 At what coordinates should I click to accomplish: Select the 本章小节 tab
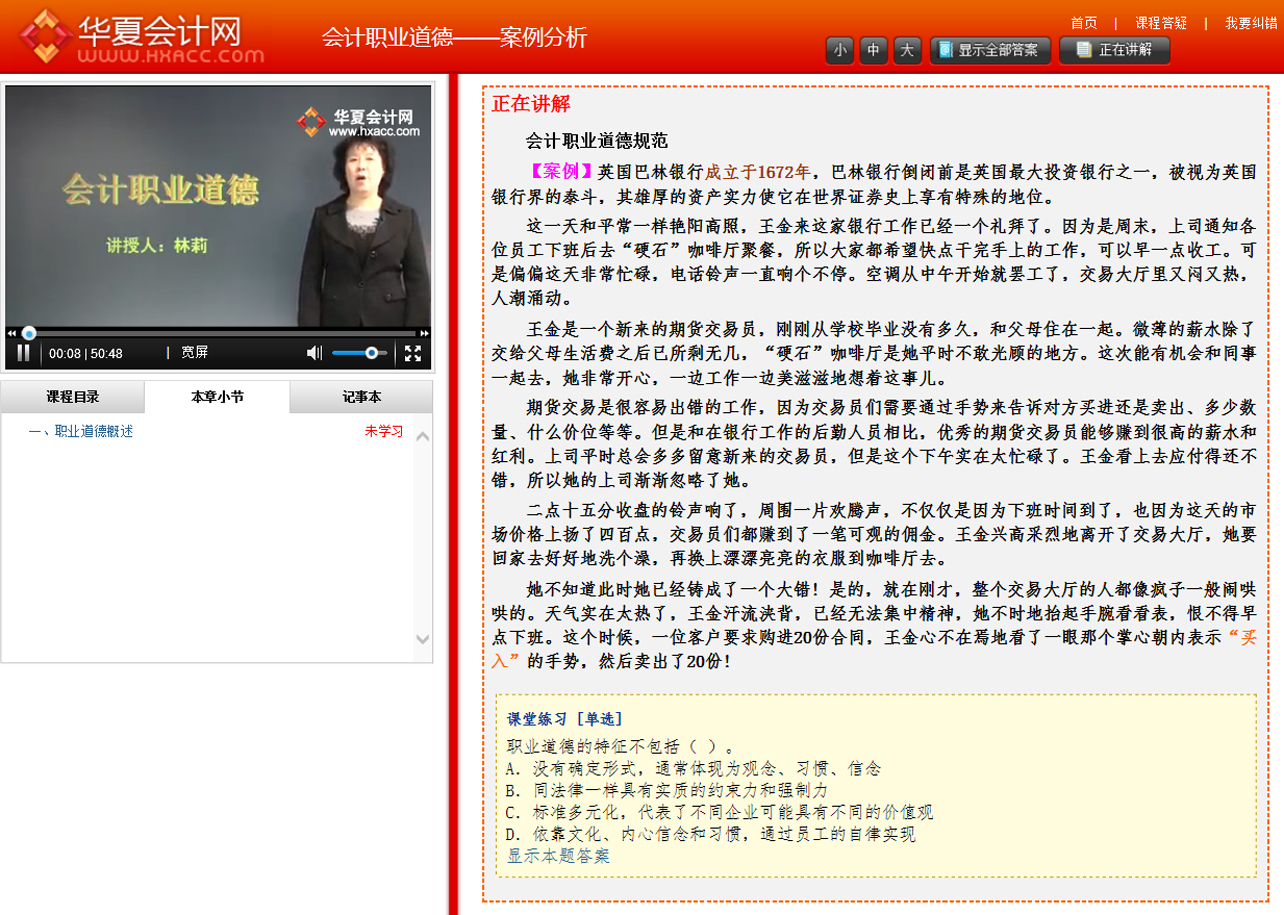click(217, 397)
